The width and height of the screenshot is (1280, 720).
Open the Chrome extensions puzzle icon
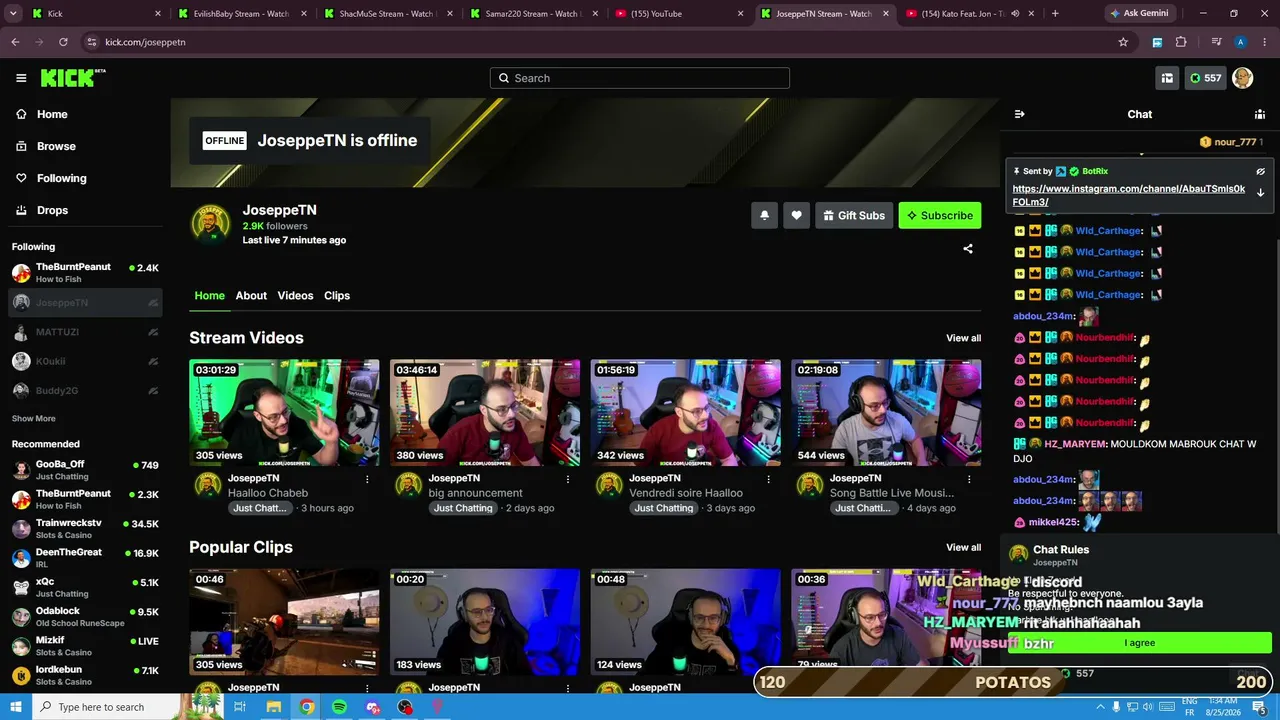coord(1181,42)
